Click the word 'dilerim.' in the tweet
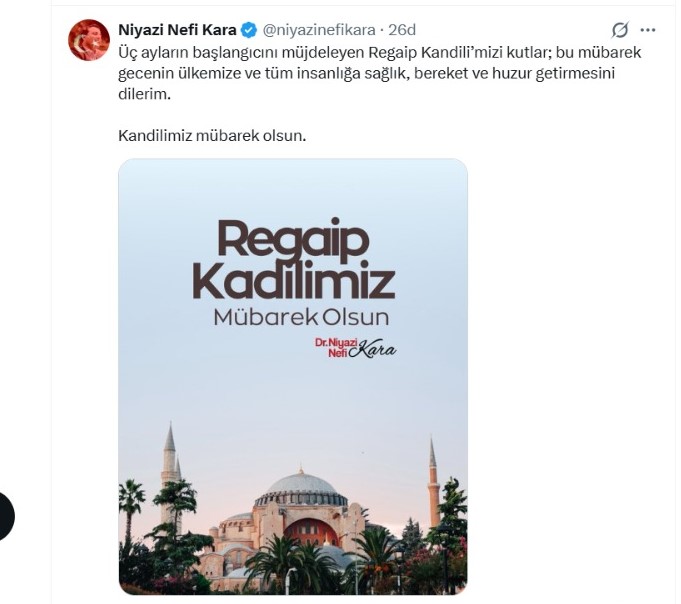 tap(144, 94)
